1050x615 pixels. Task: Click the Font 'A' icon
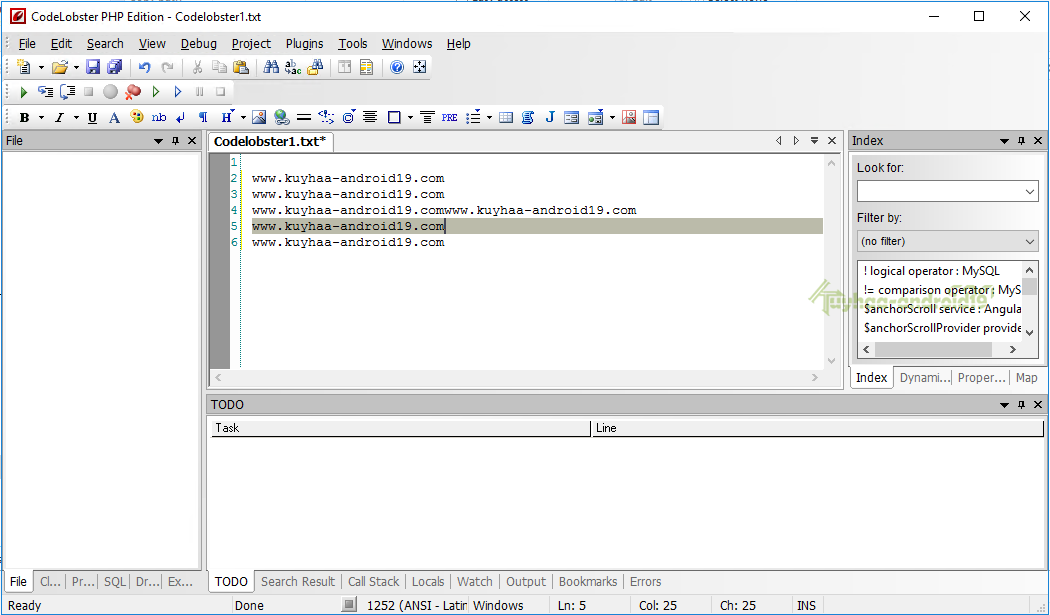point(115,118)
